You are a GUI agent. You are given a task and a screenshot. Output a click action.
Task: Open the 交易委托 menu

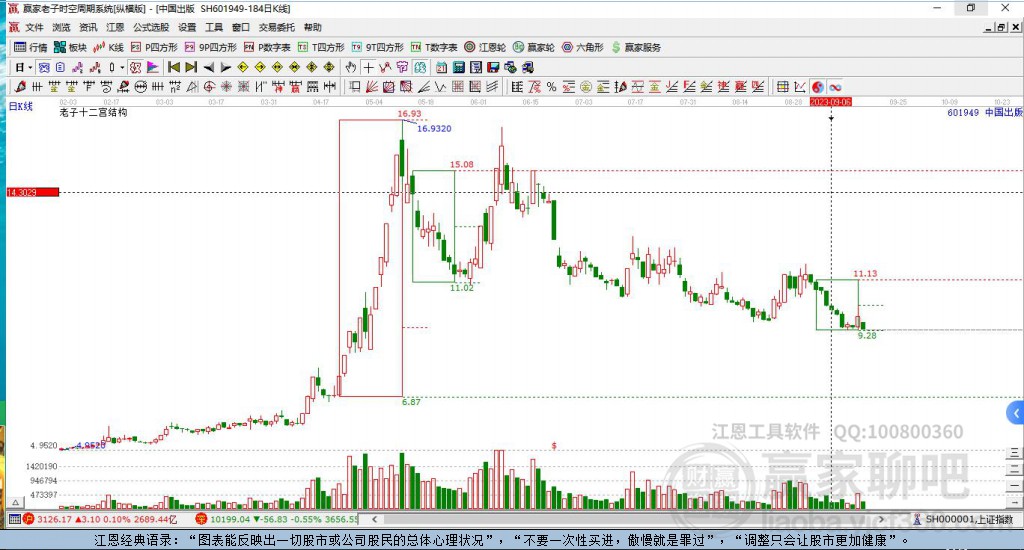pyautogui.click(x=276, y=27)
